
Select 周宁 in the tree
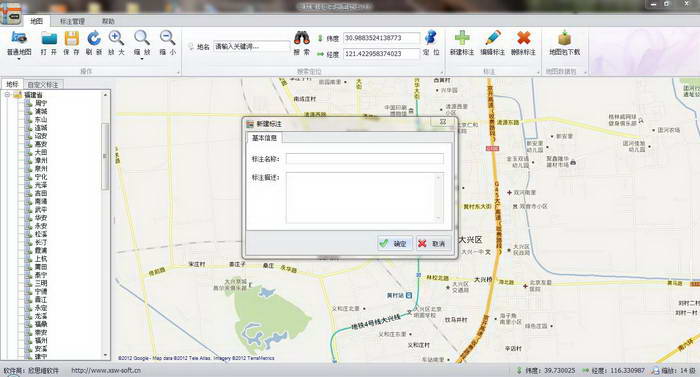pyautogui.click(x=41, y=103)
